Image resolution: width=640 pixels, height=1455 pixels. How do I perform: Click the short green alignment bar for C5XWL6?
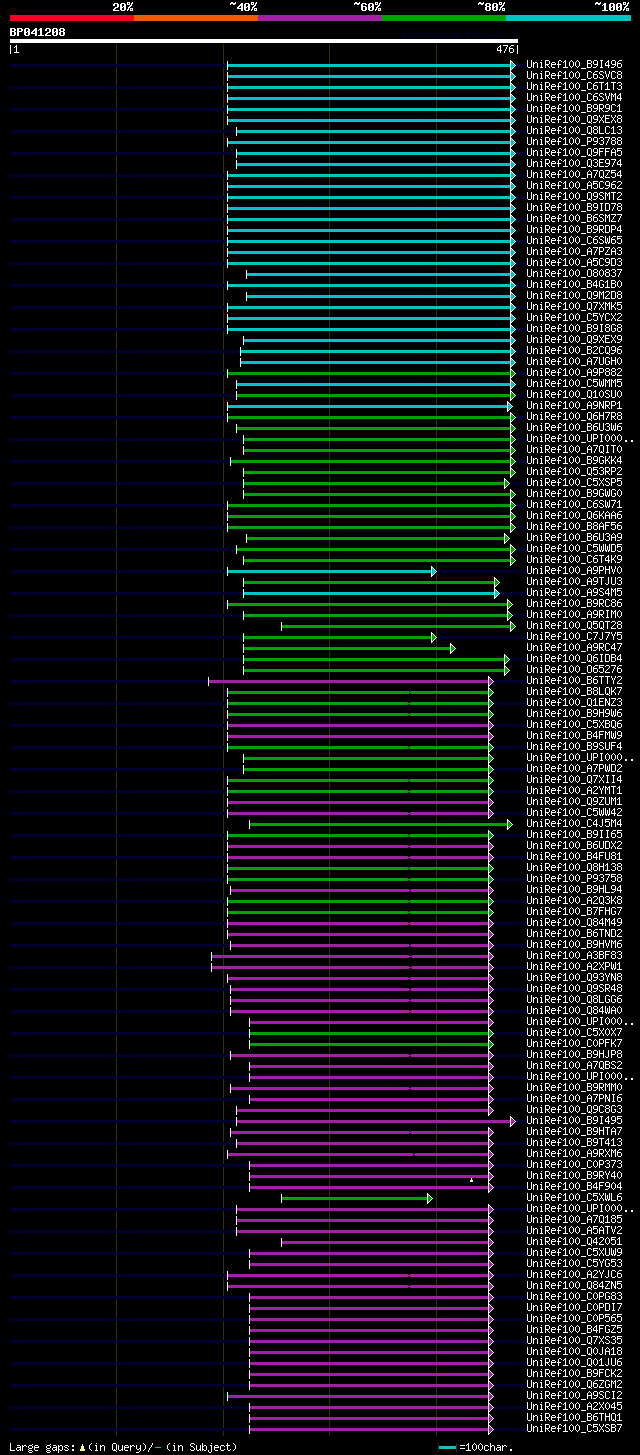[356, 1198]
